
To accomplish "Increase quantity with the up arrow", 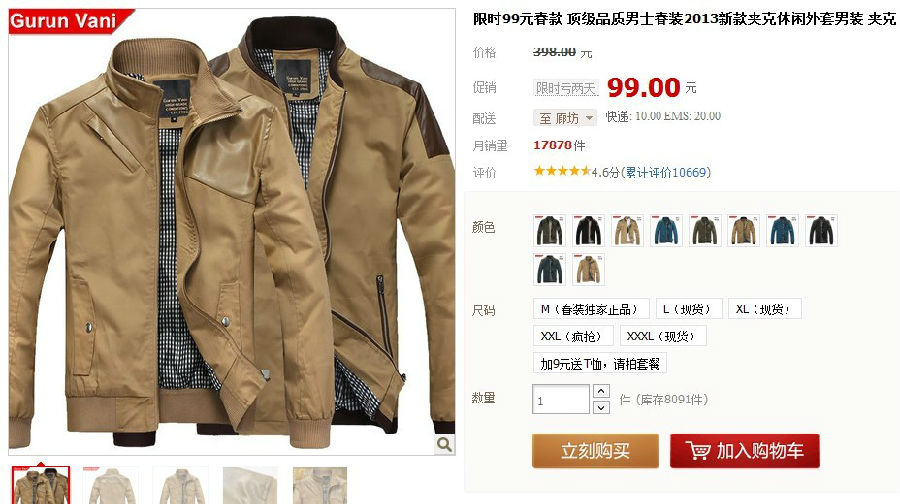I will [600, 391].
